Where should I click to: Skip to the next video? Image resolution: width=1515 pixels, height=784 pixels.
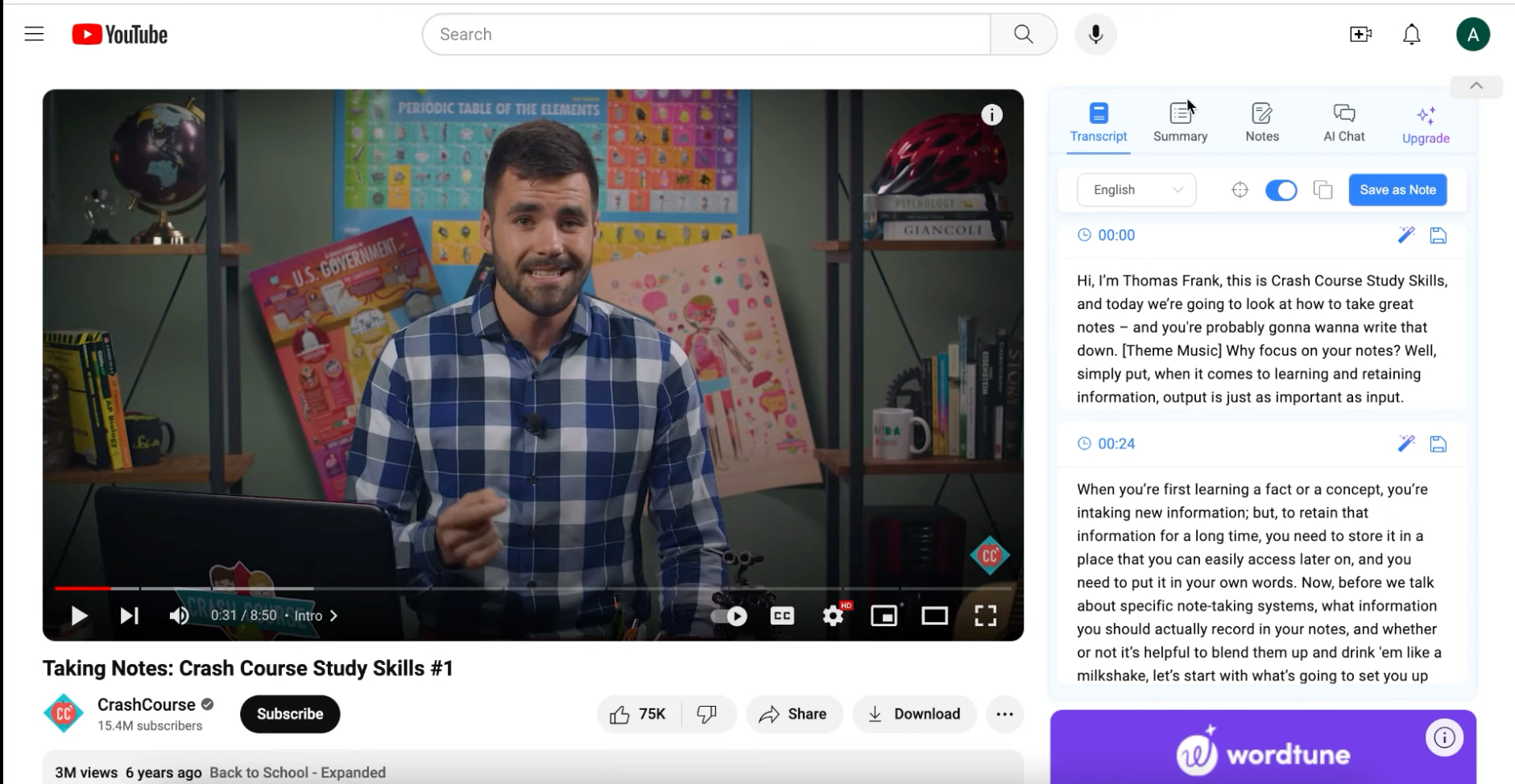(129, 616)
